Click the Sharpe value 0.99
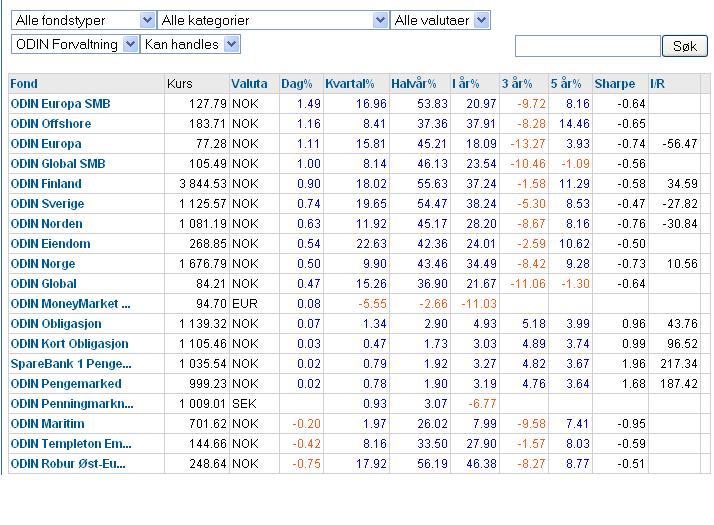The height and width of the screenshot is (525, 714). pos(634,344)
